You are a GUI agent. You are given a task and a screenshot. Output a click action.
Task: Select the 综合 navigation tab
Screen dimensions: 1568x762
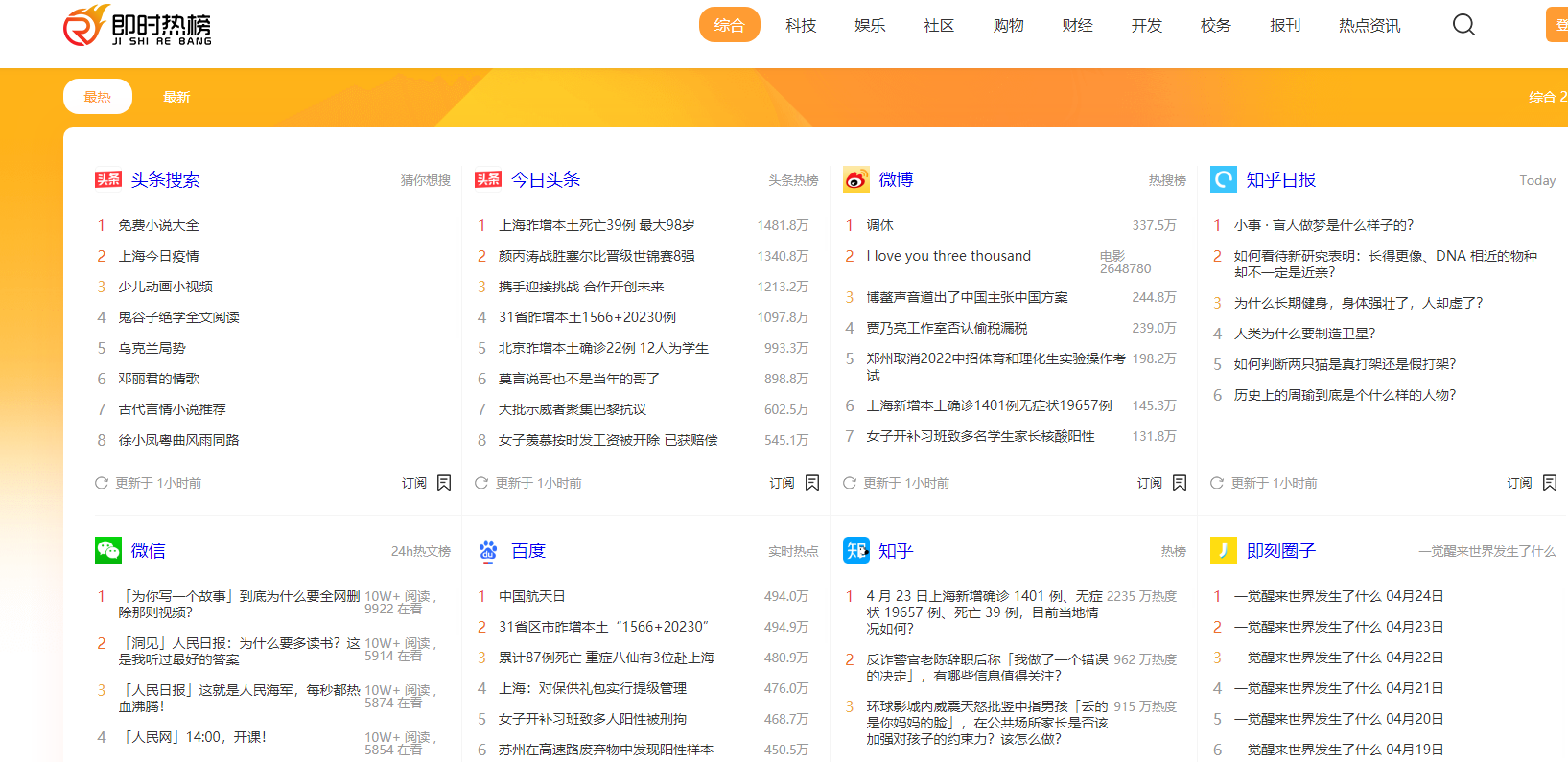[730, 25]
